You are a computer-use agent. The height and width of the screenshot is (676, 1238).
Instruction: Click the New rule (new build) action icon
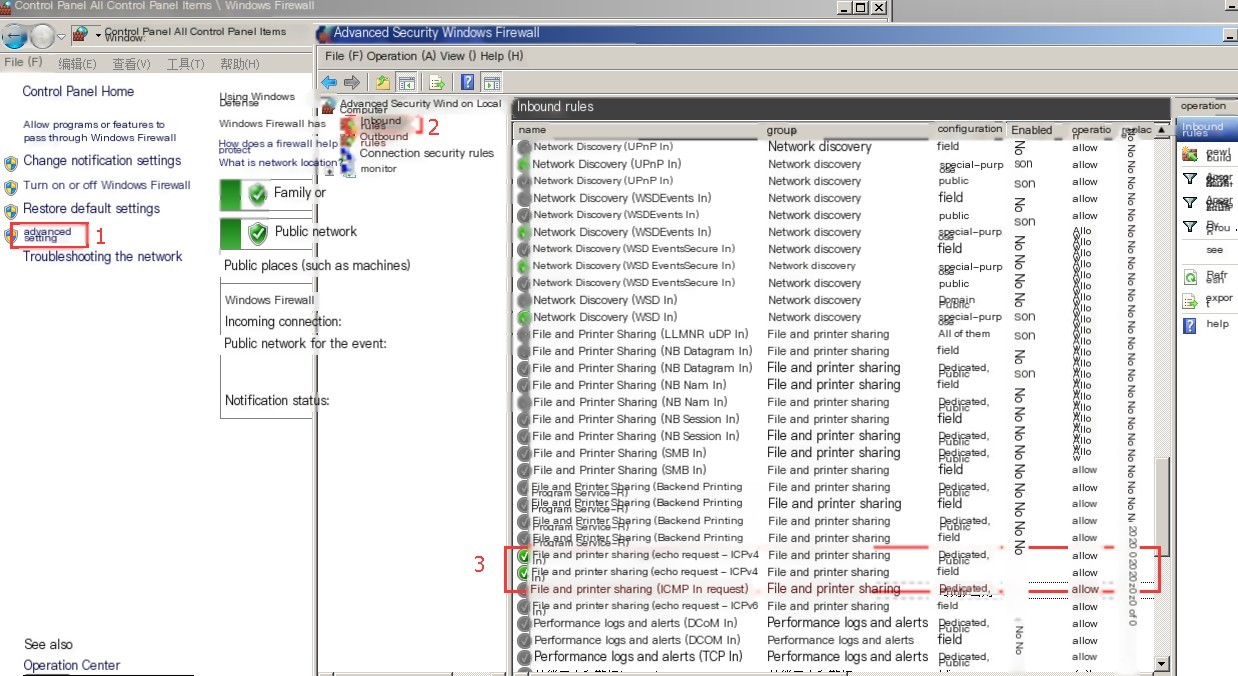[1190, 155]
